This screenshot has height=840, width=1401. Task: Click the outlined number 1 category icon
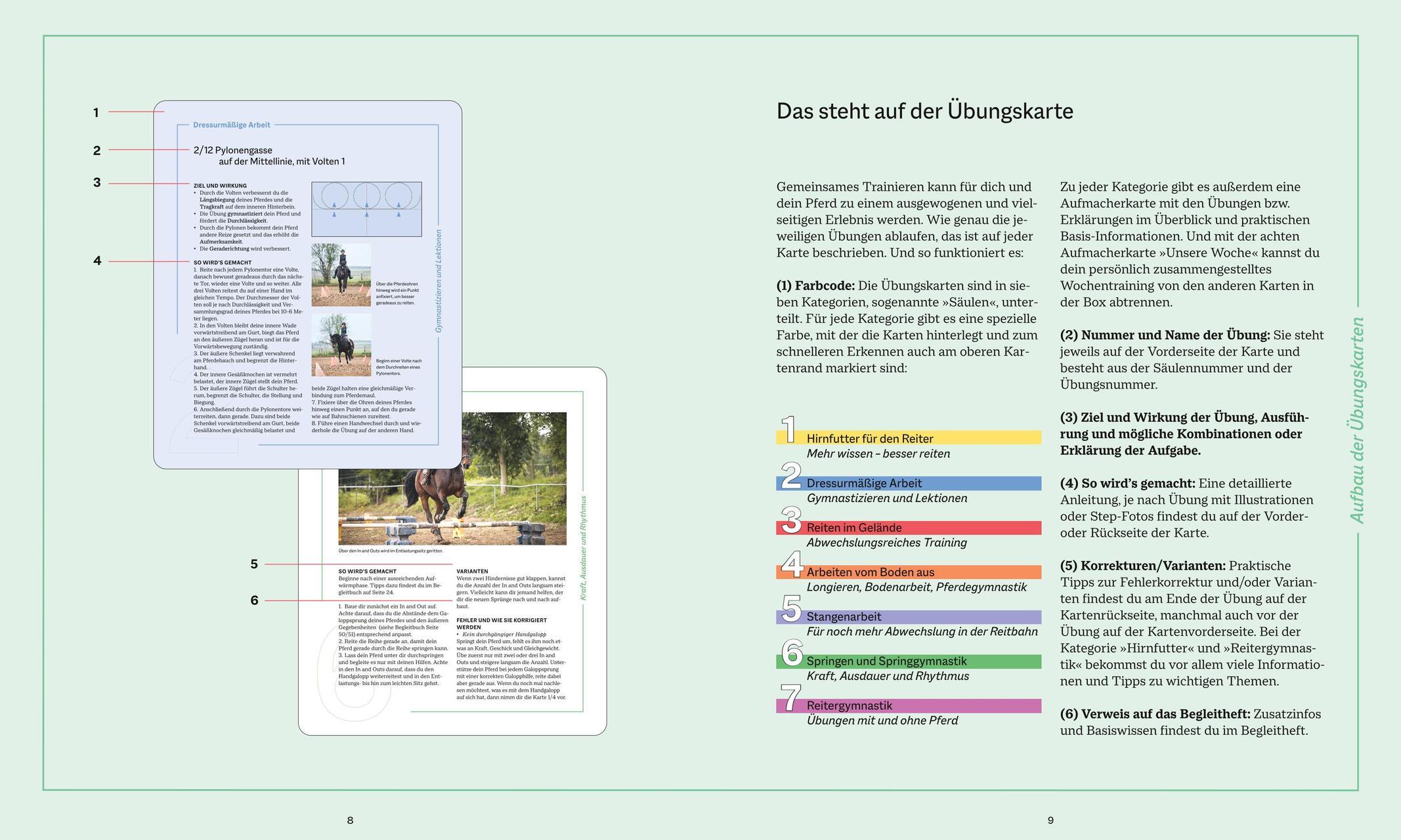tap(790, 429)
